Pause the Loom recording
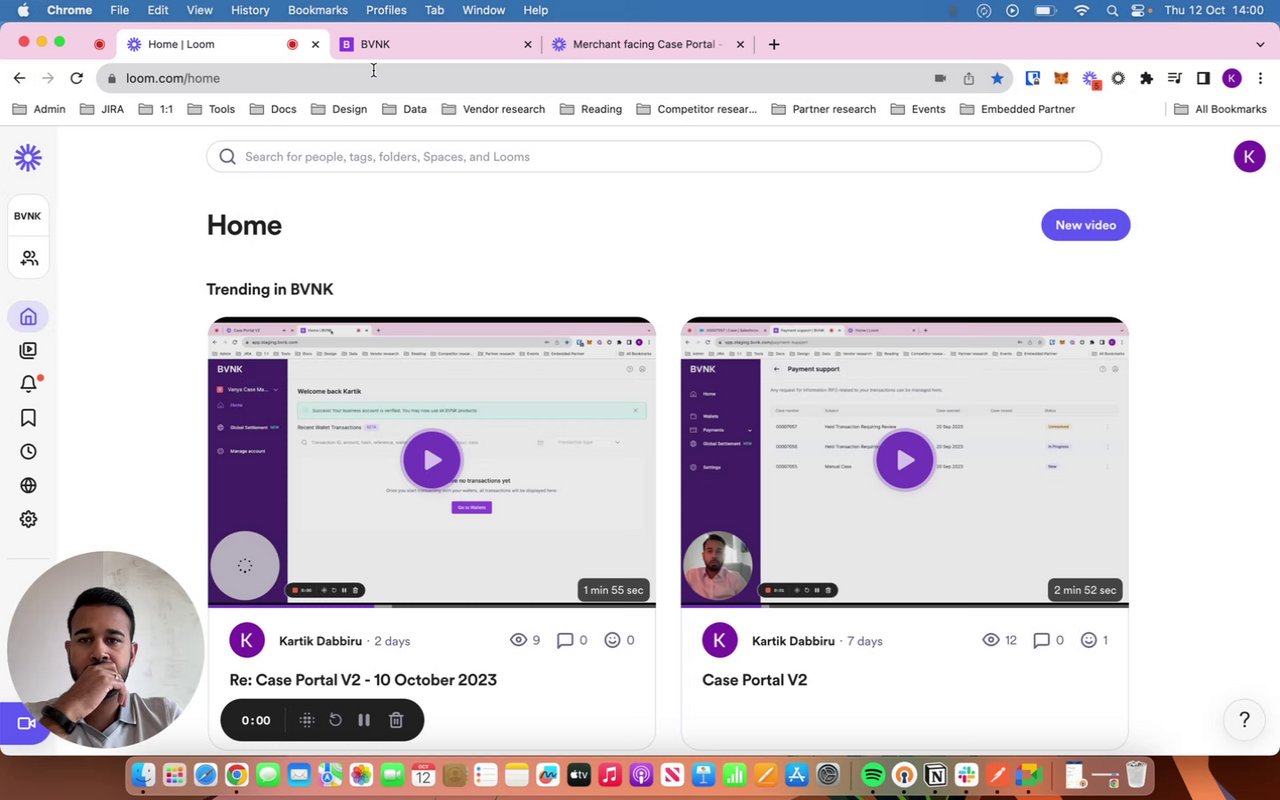1280x800 pixels. (x=364, y=720)
